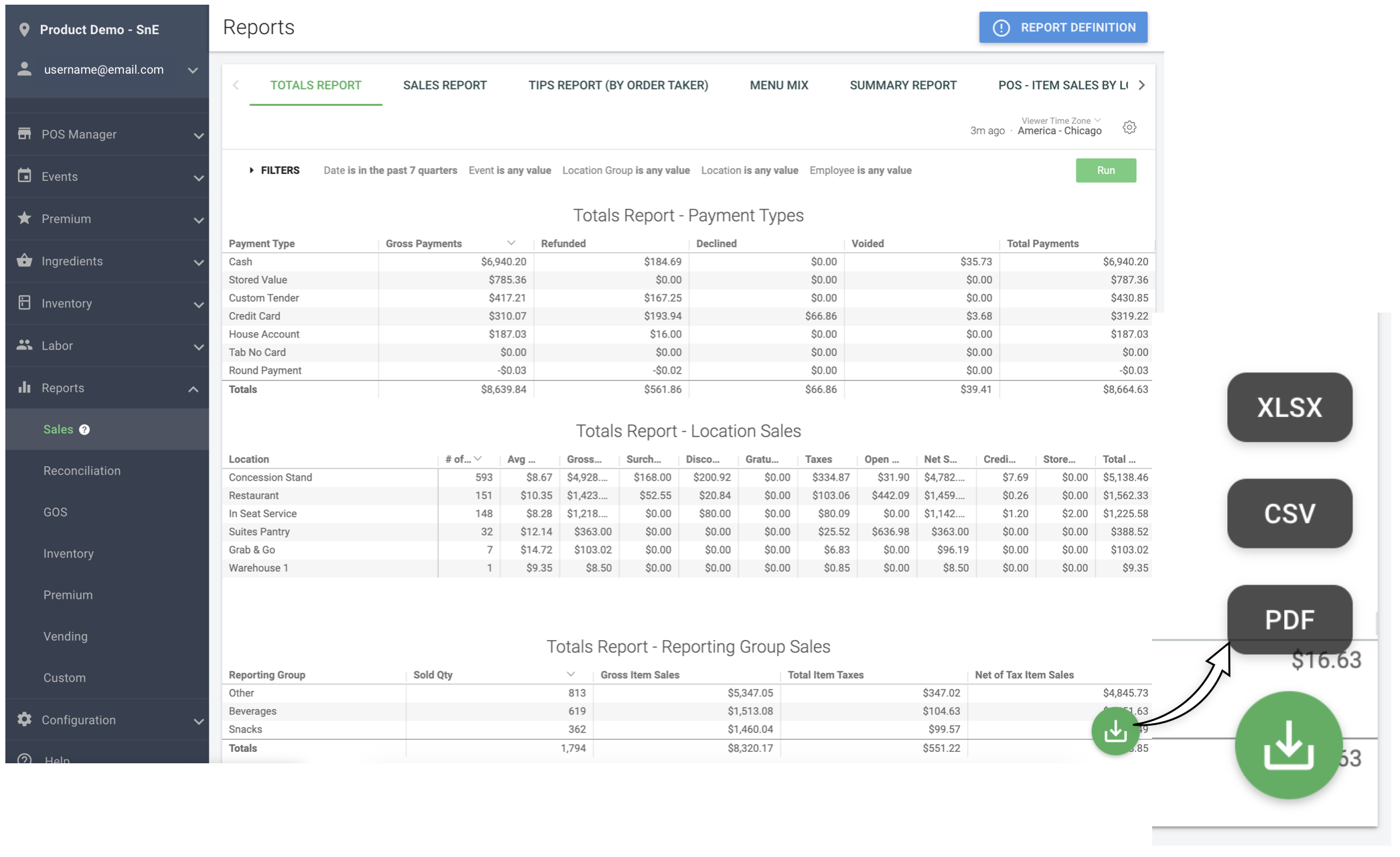Viewport: 1400px width, 857px height.
Task: Click the Configuration gear icon
Action: click(x=25, y=719)
